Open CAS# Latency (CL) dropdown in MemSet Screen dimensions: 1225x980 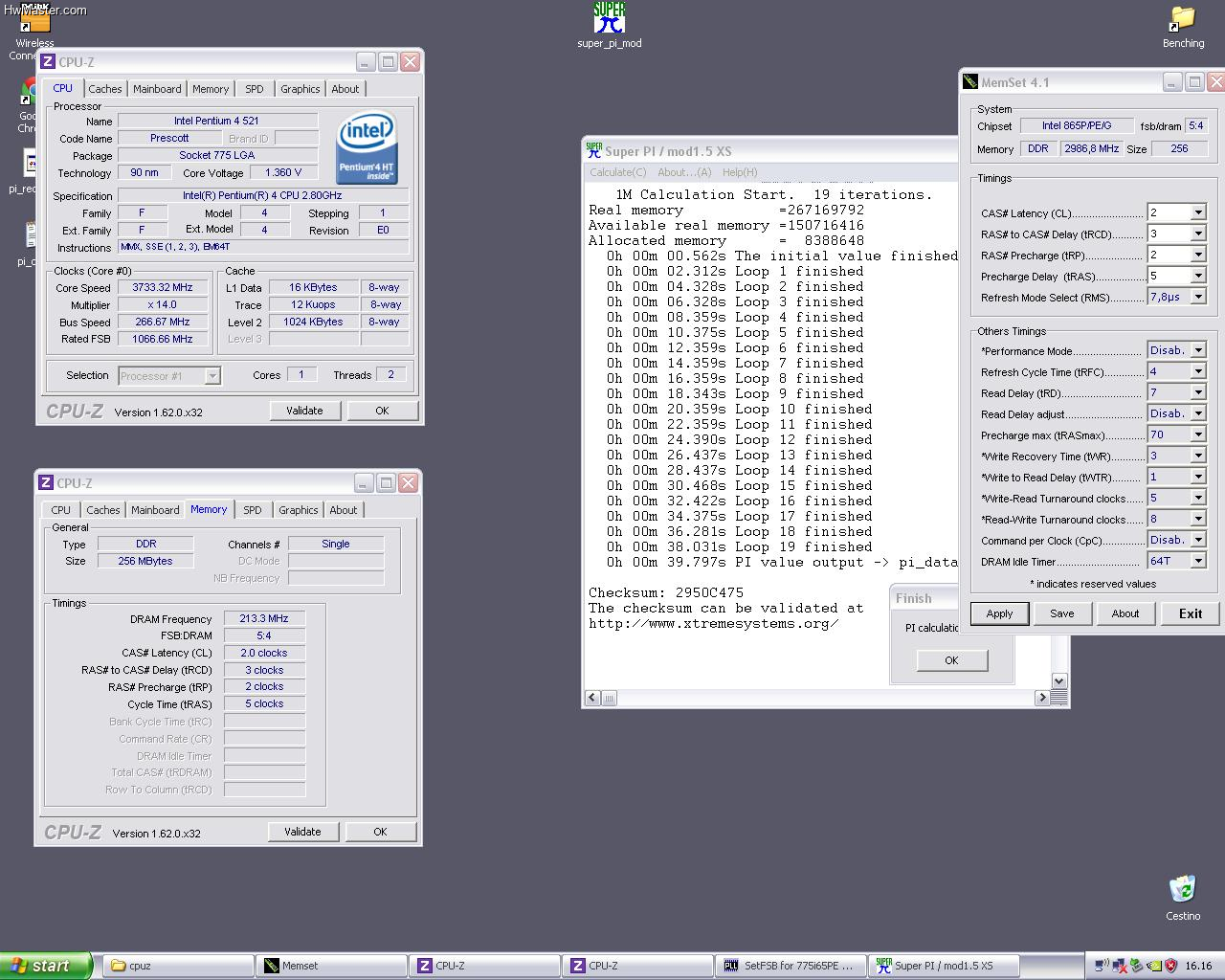pos(1197,212)
